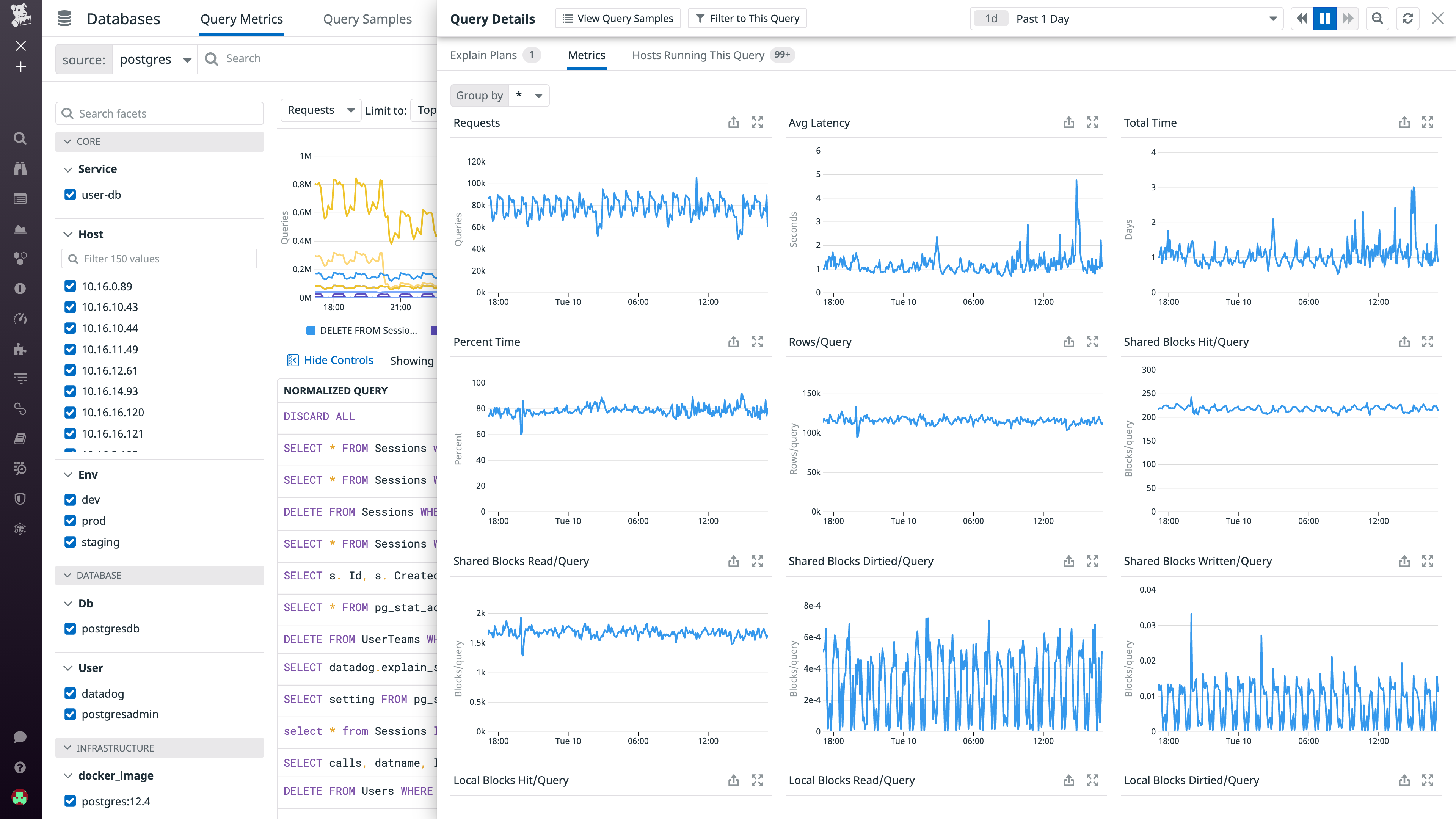1456x819 pixels.
Task: Export the Requests chart
Action: click(733, 122)
